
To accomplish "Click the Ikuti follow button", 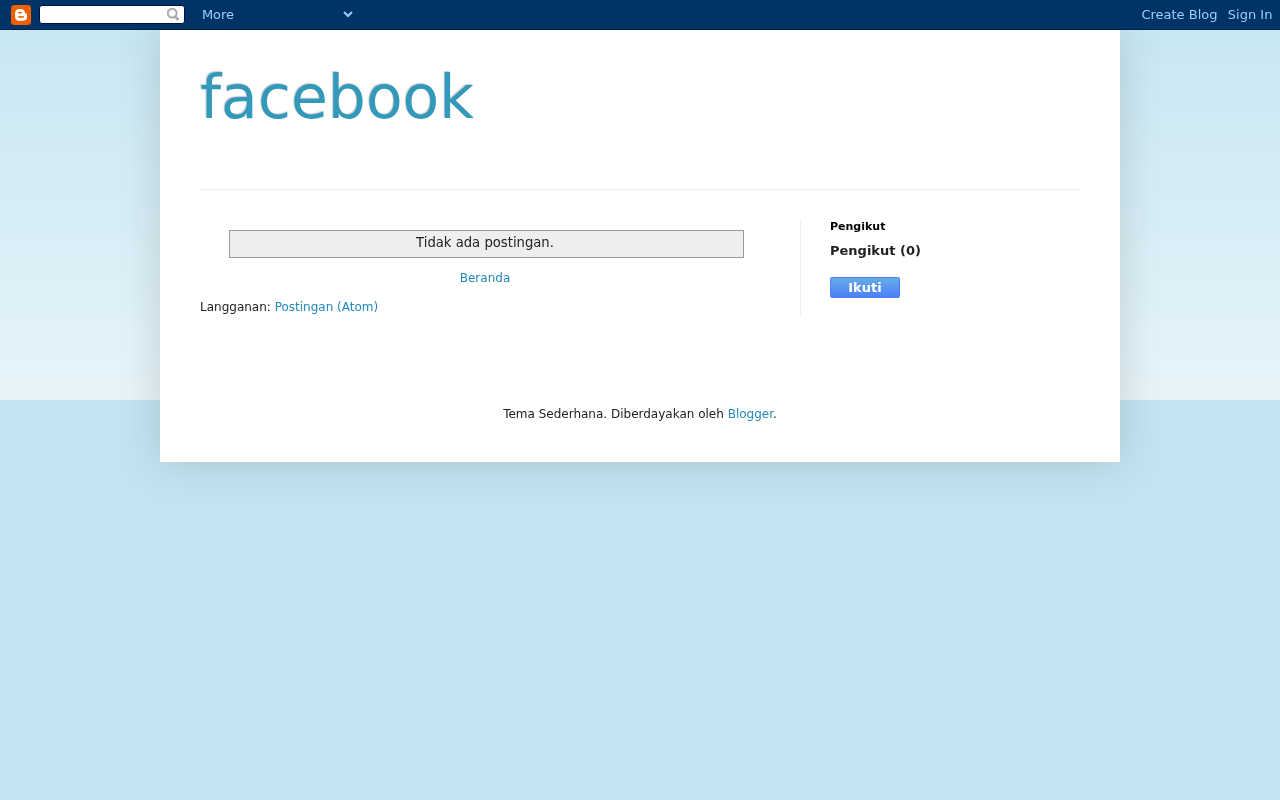I will point(865,288).
